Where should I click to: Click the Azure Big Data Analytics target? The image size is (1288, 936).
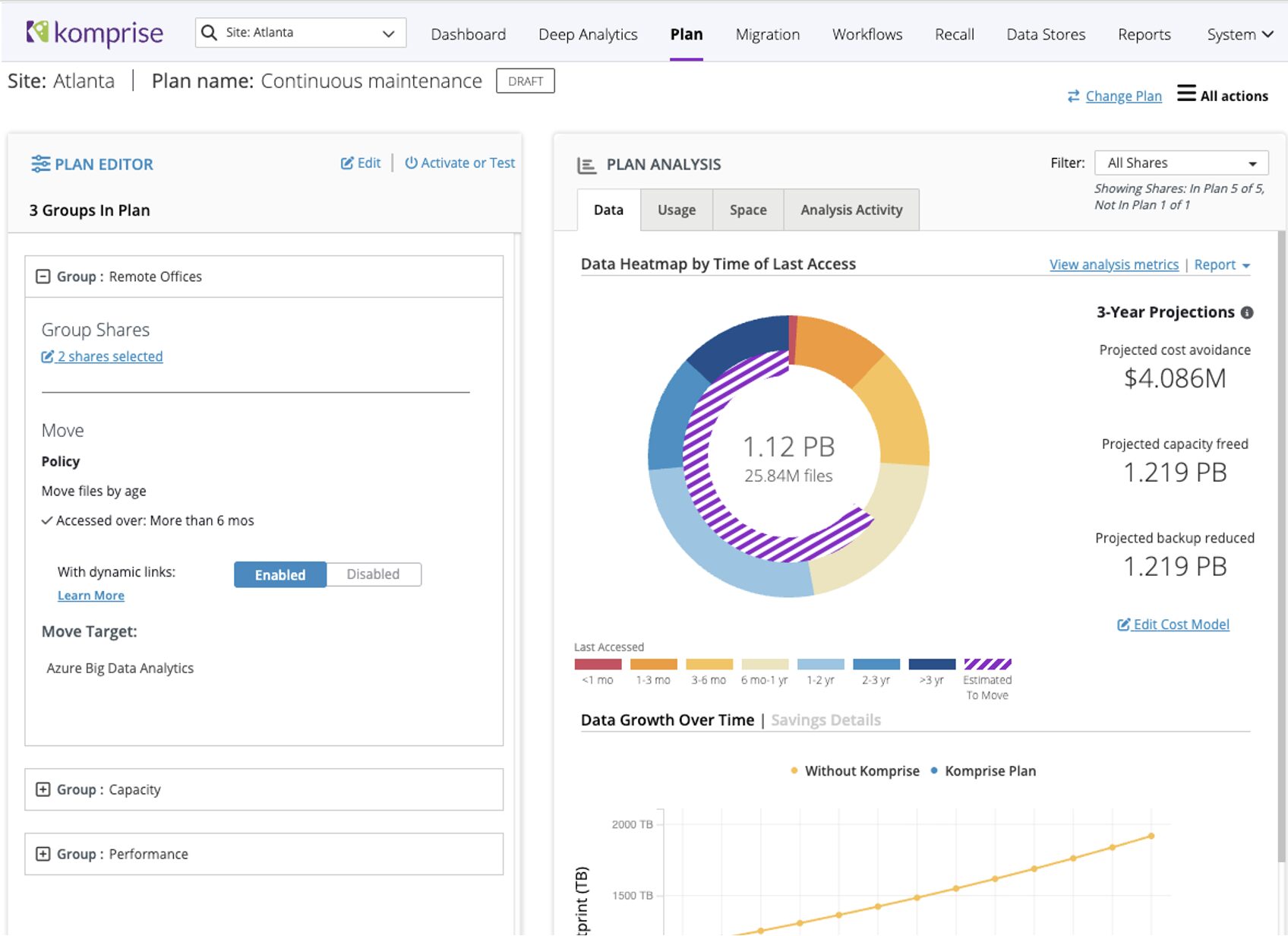click(x=120, y=668)
